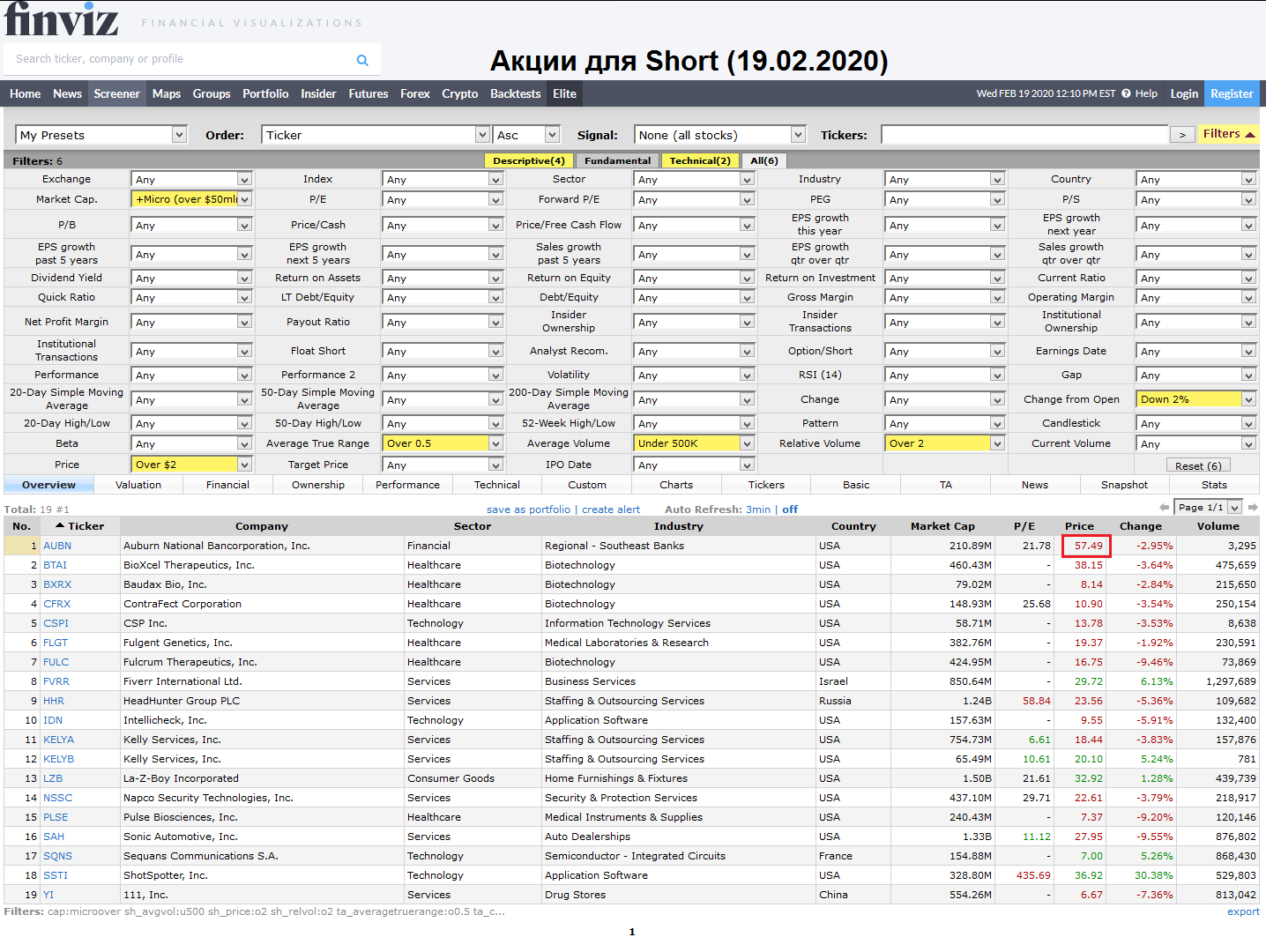This screenshot has width=1266, height=952.
Task: Click the Login link
Action: [1184, 93]
